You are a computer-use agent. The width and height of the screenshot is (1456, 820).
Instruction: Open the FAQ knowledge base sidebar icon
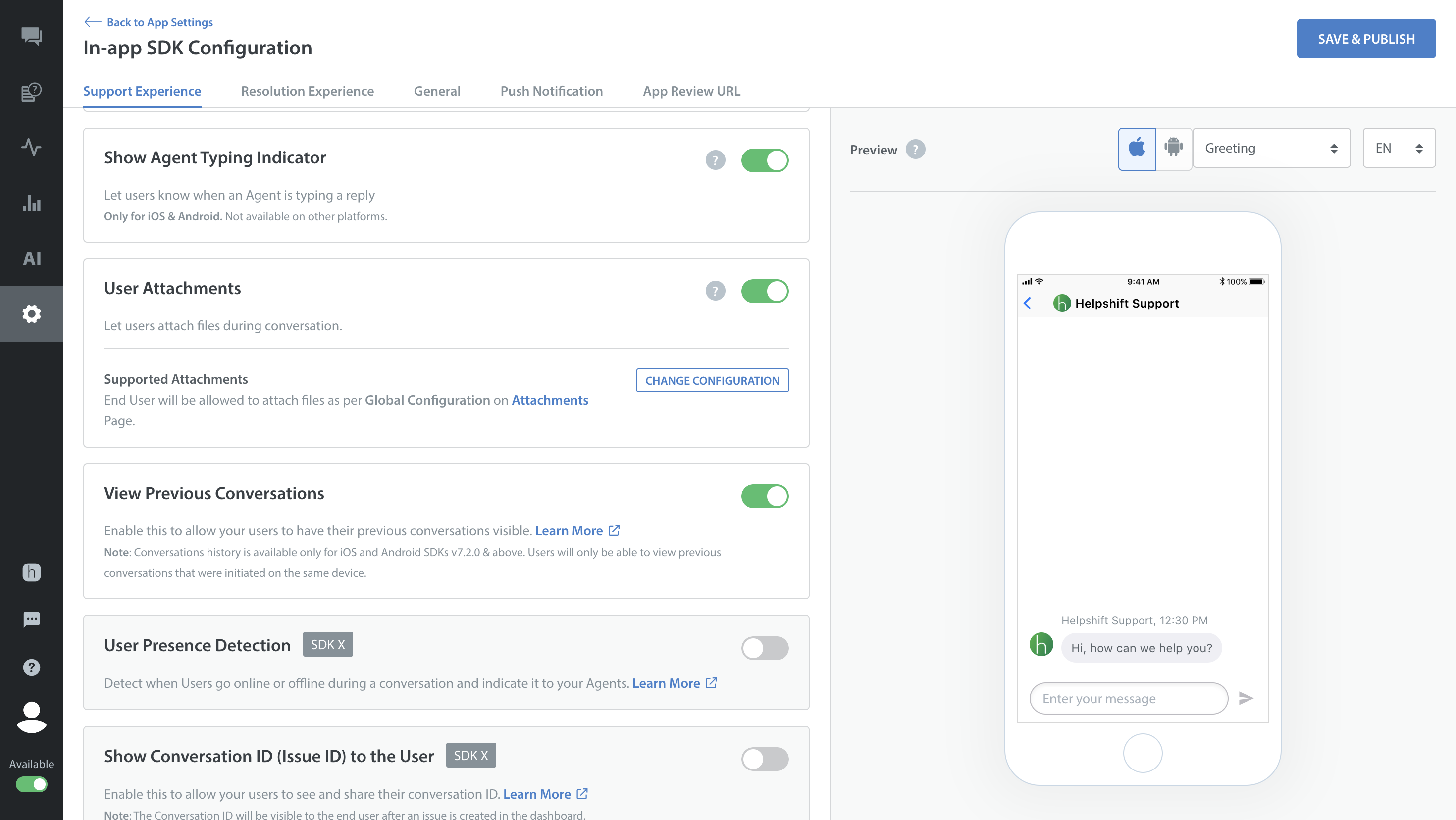click(32, 92)
